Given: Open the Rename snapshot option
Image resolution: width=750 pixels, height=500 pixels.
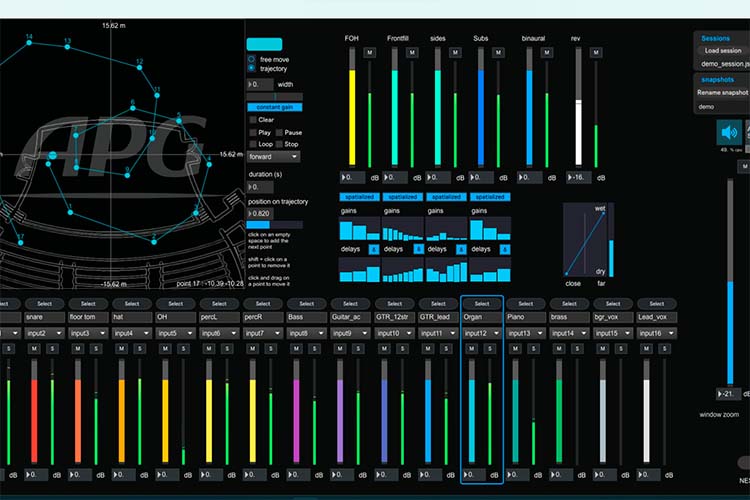Looking at the screenshot, I should click(722, 92).
